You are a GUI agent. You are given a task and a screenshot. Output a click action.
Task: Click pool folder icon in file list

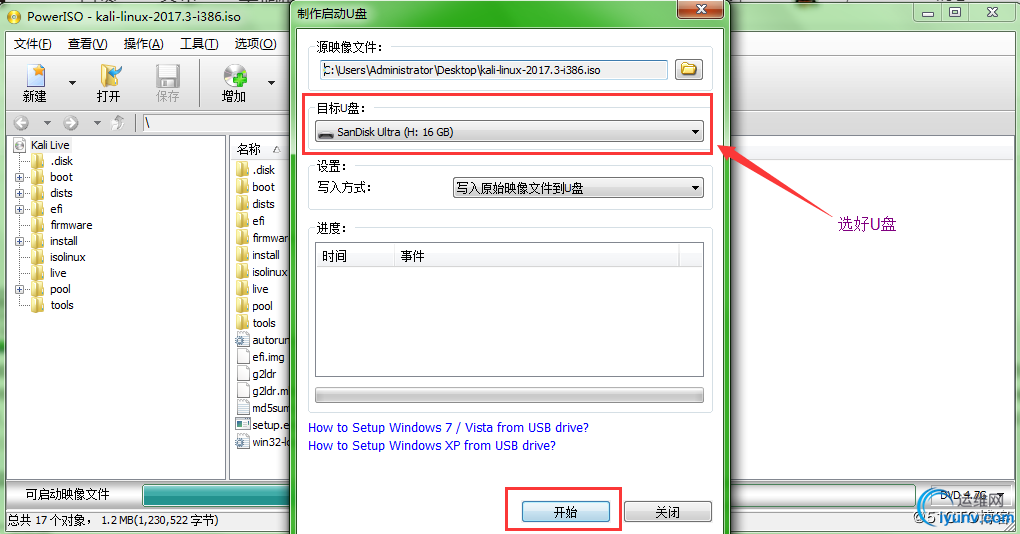coord(242,306)
